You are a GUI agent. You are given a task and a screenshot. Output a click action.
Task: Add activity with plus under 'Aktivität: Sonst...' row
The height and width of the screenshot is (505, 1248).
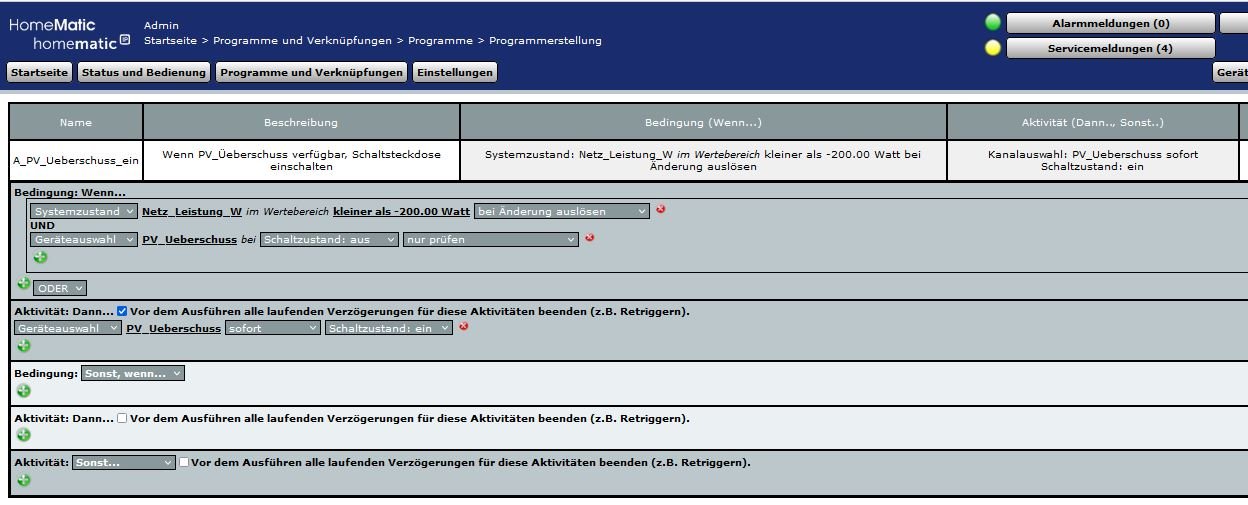[x=23, y=480]
